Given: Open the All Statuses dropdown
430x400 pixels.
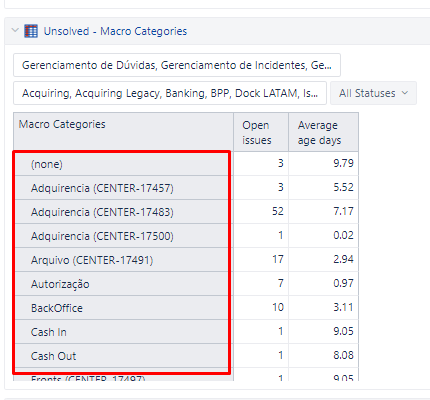Looking at the screenshot, I should [373, 93].
